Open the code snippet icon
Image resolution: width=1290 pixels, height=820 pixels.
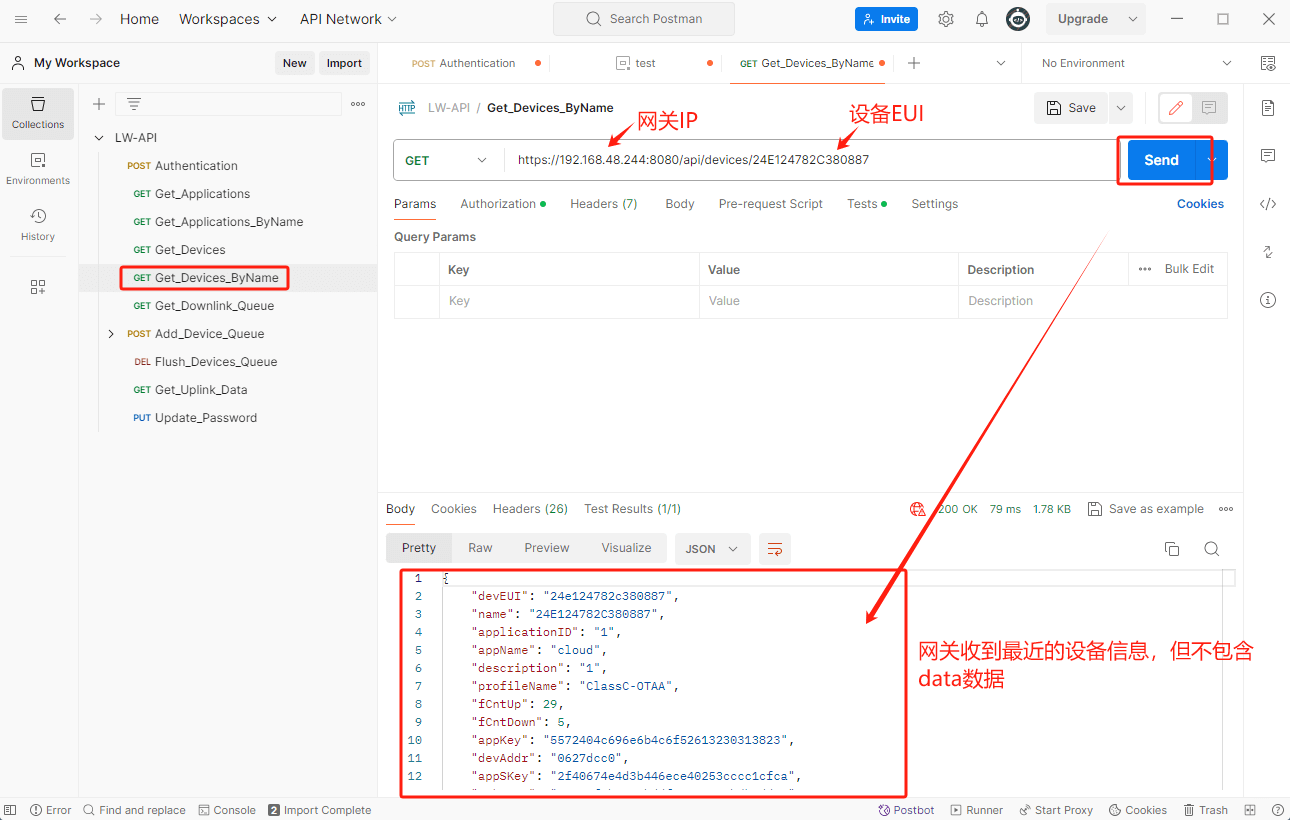[1268, 204]
